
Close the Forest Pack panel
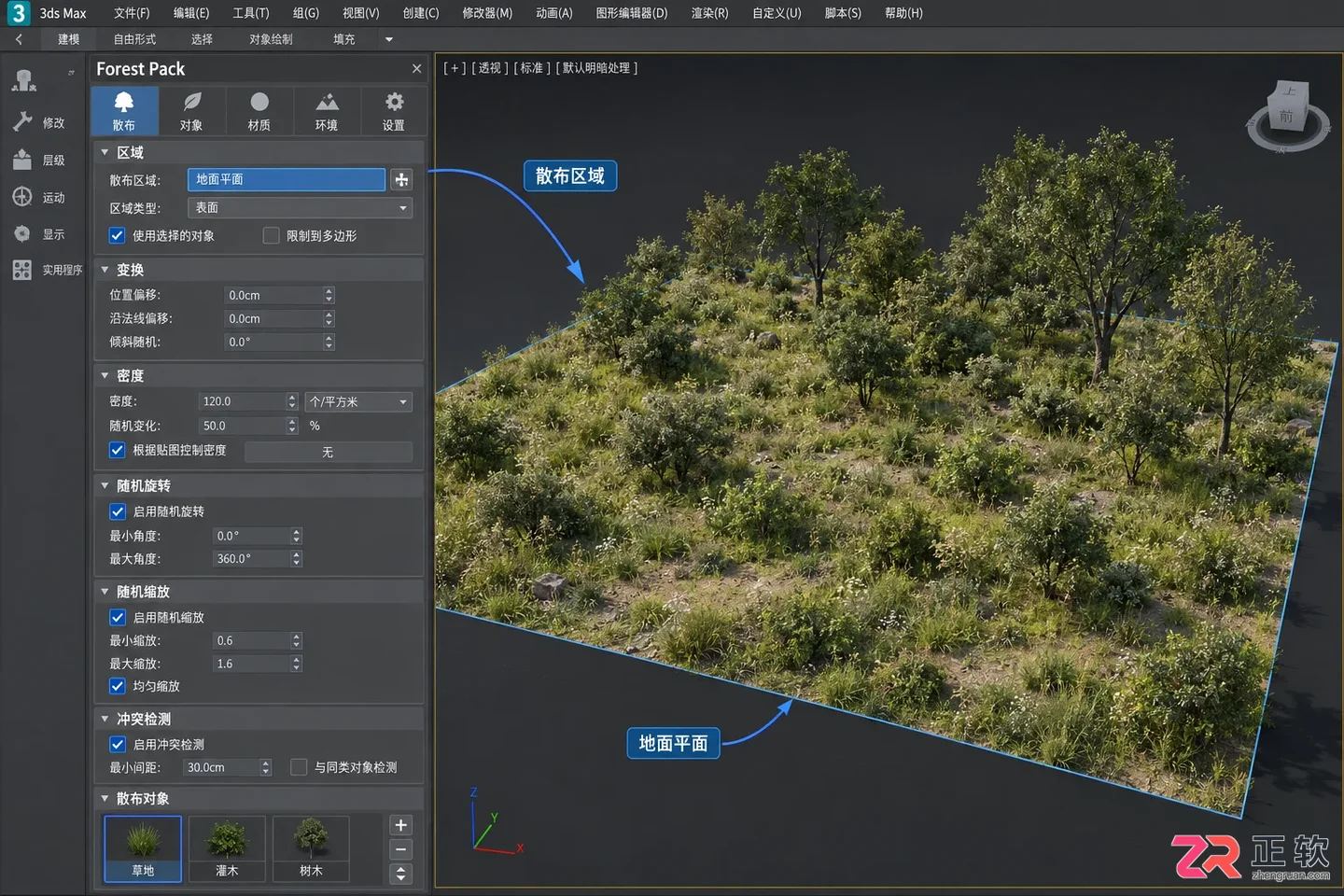[416, 69]
